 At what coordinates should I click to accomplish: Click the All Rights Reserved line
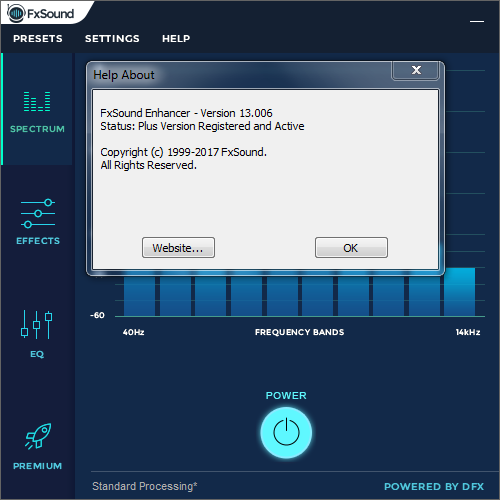(x=149, y=165)
